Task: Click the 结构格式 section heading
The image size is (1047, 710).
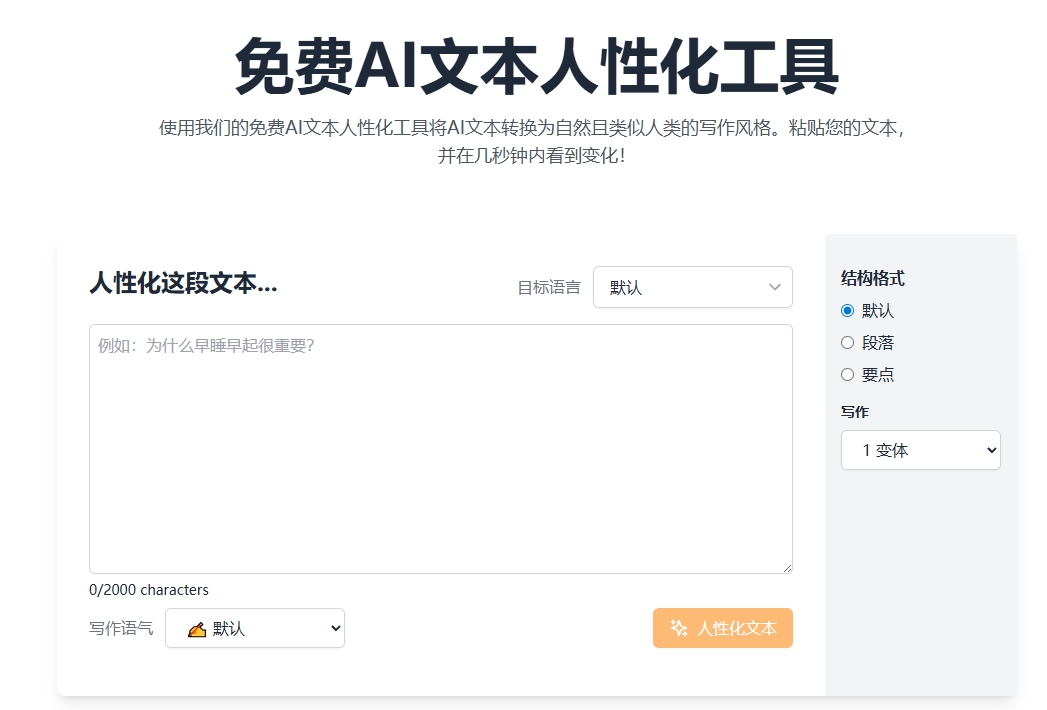Action: tap(873, 278)
